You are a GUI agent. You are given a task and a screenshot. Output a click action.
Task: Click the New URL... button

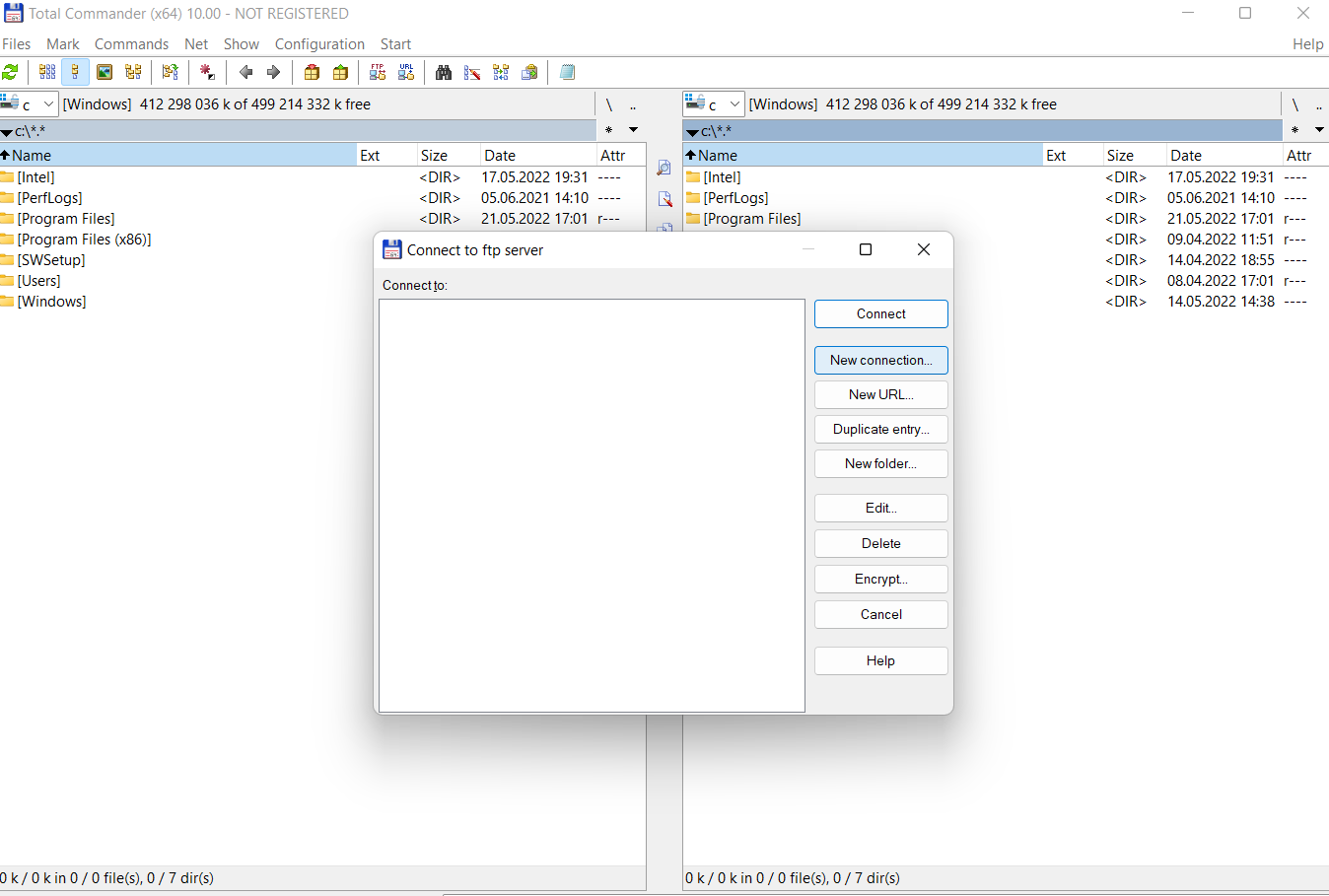[881, 394]
